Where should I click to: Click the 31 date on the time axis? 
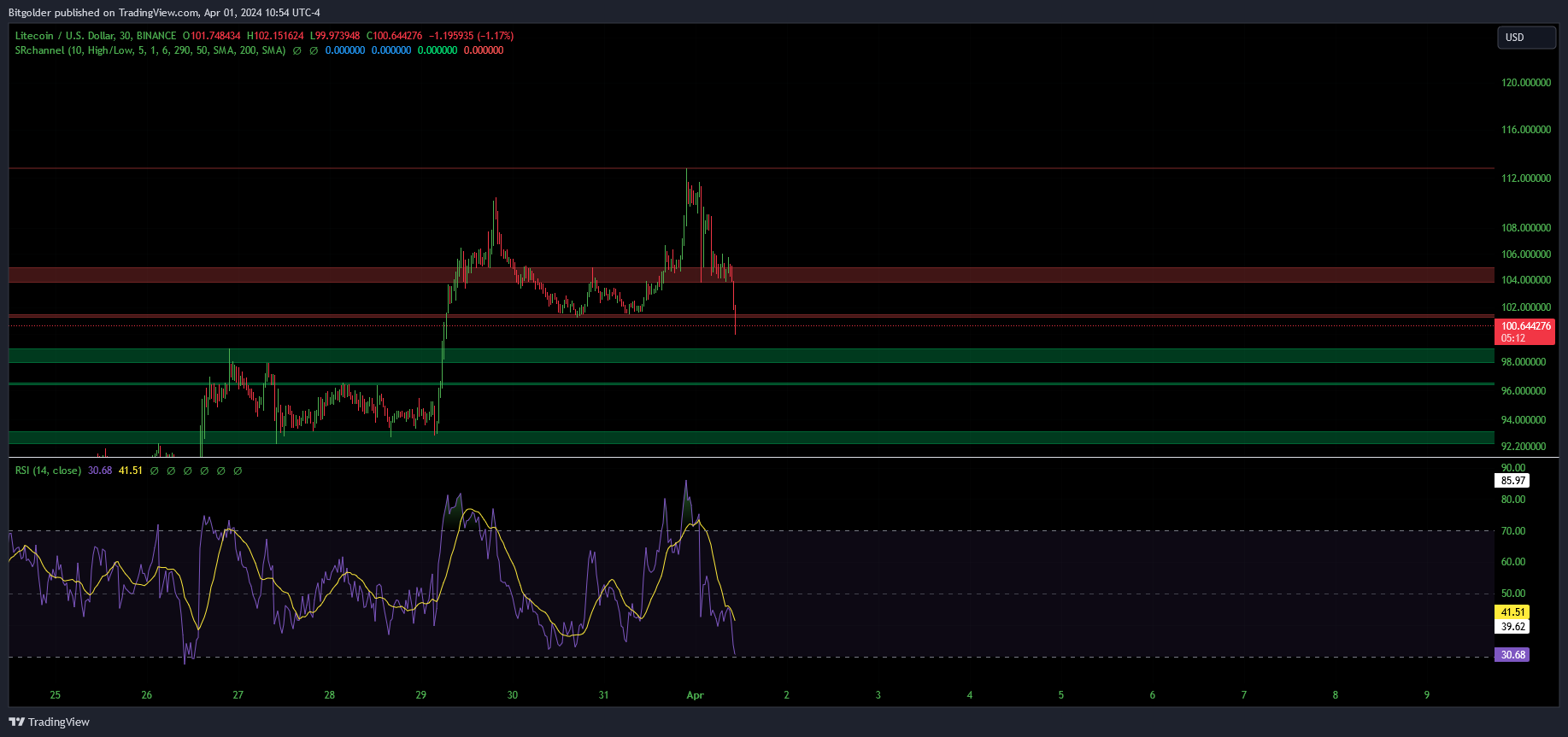604,695
